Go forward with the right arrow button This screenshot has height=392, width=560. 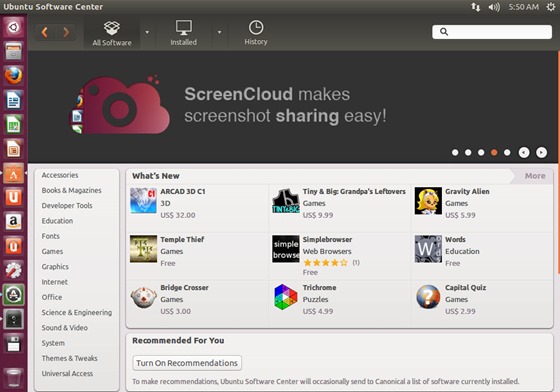tap(66, 32)
